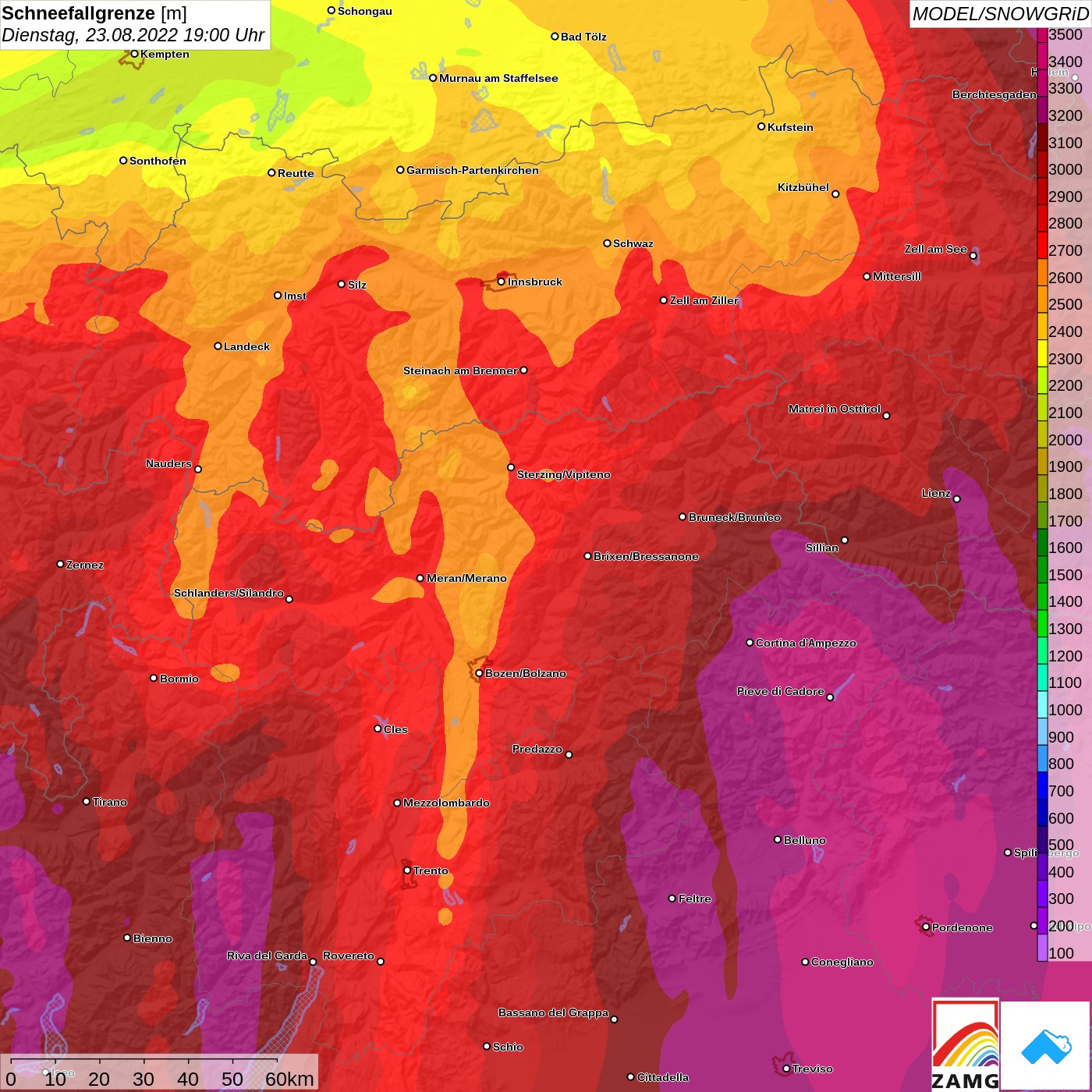Viewport: 1092px width, 1092px height.
Task: Click the "Berchtesgaden" label
Action: pyautogui.click(x=994, y=94)
